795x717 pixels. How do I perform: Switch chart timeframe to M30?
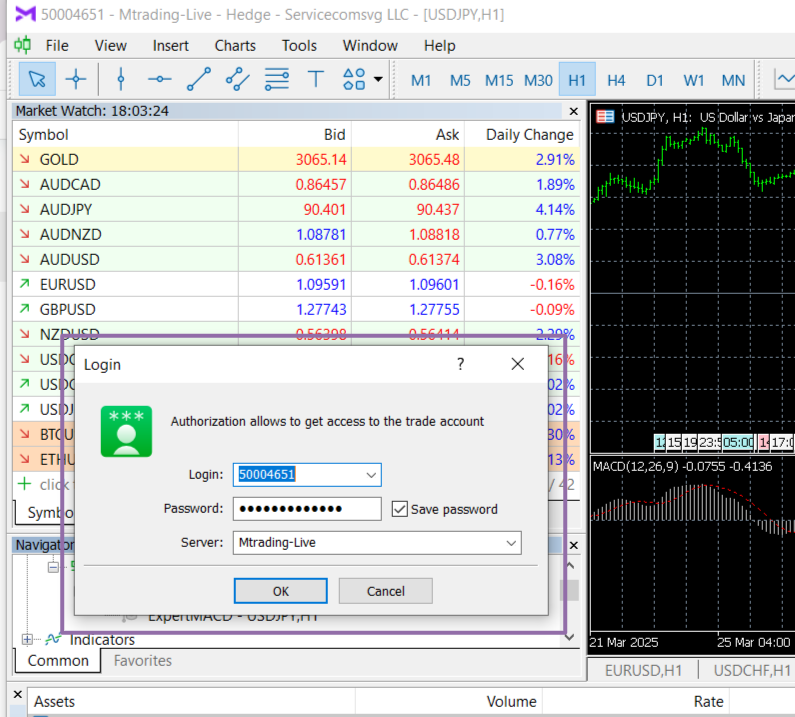pos(538,80)
